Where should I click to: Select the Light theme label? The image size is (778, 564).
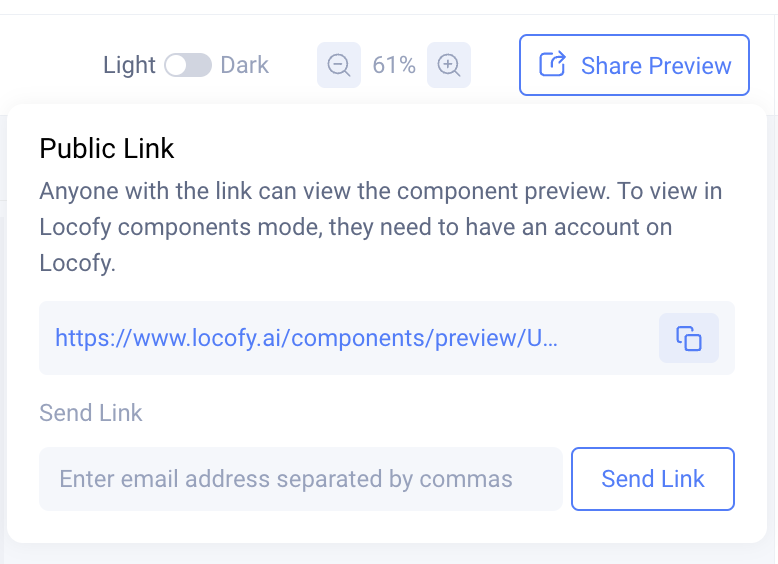point(129,66)
